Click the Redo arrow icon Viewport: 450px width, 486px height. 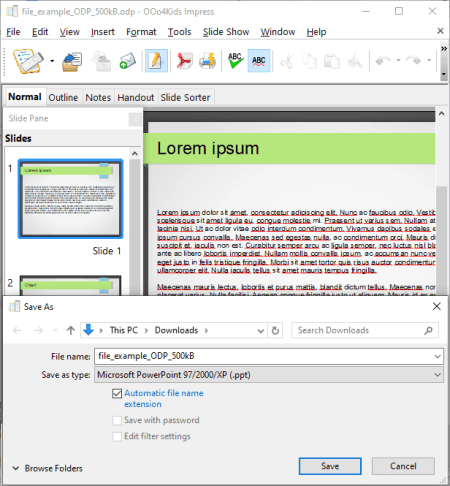[x=414, y=61]
